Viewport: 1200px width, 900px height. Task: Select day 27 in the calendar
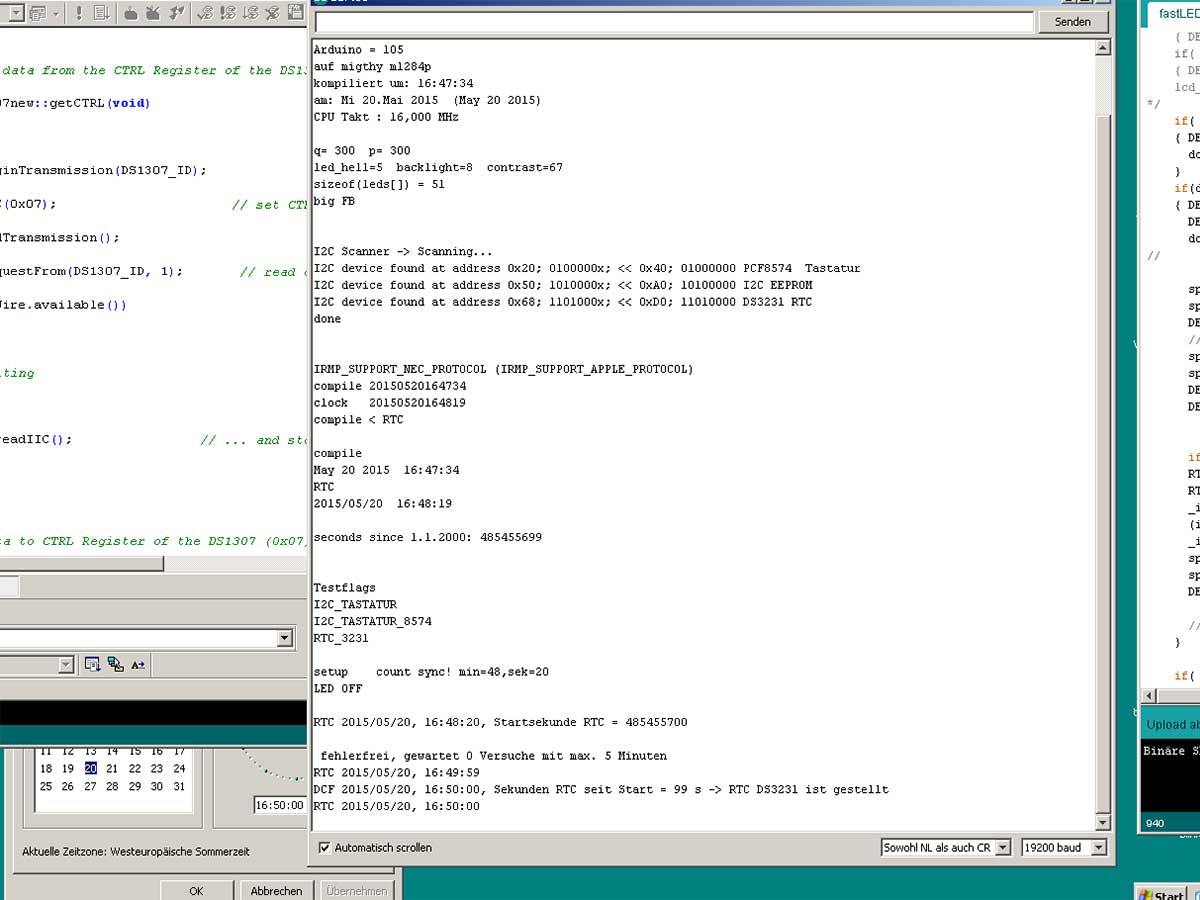[90, 786]
